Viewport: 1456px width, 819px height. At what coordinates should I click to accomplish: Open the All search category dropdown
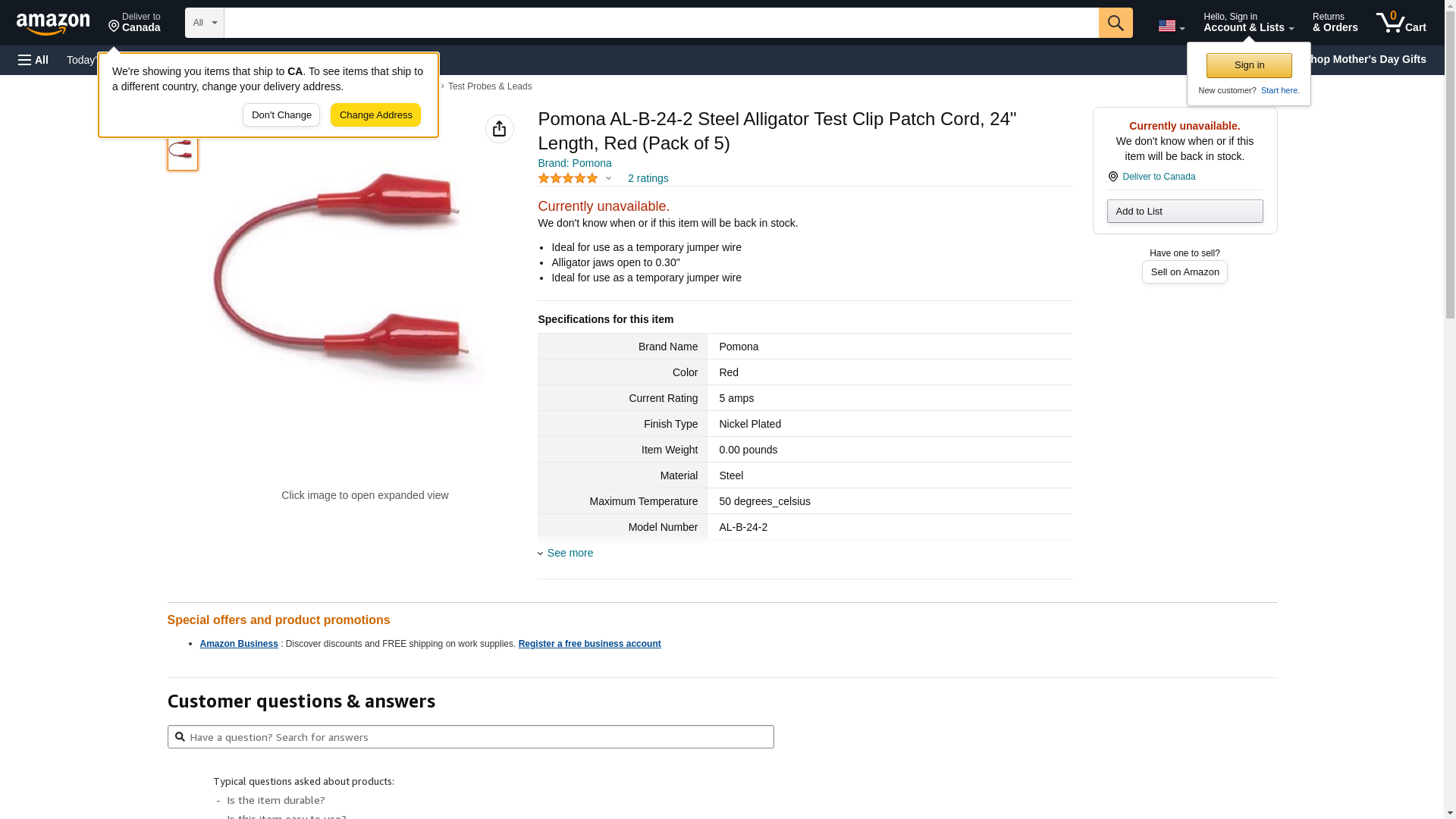pyautogui.click(x=204, y=23)
